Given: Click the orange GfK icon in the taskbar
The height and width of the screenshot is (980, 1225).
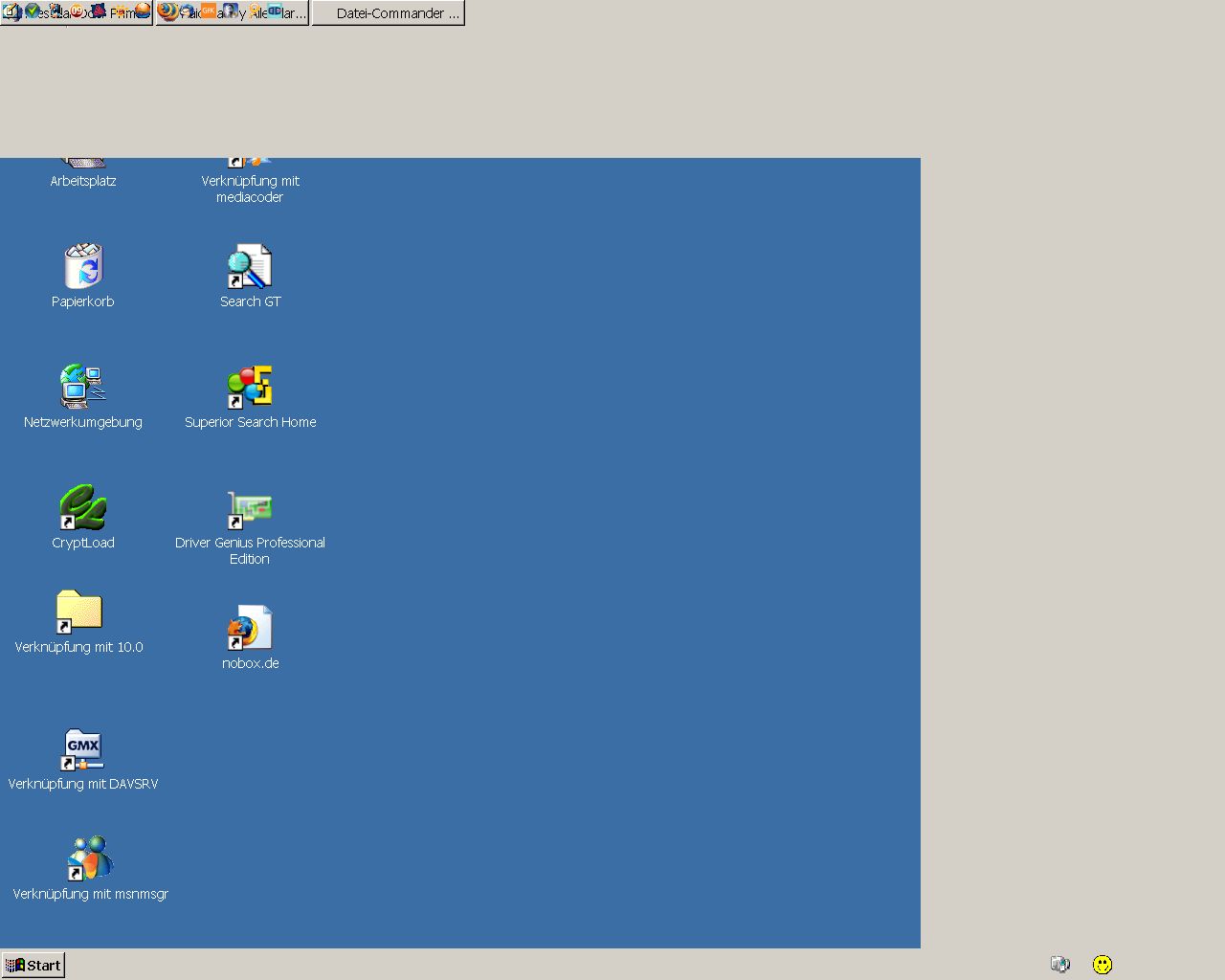Looking at the screenshot, I should 208,11.
